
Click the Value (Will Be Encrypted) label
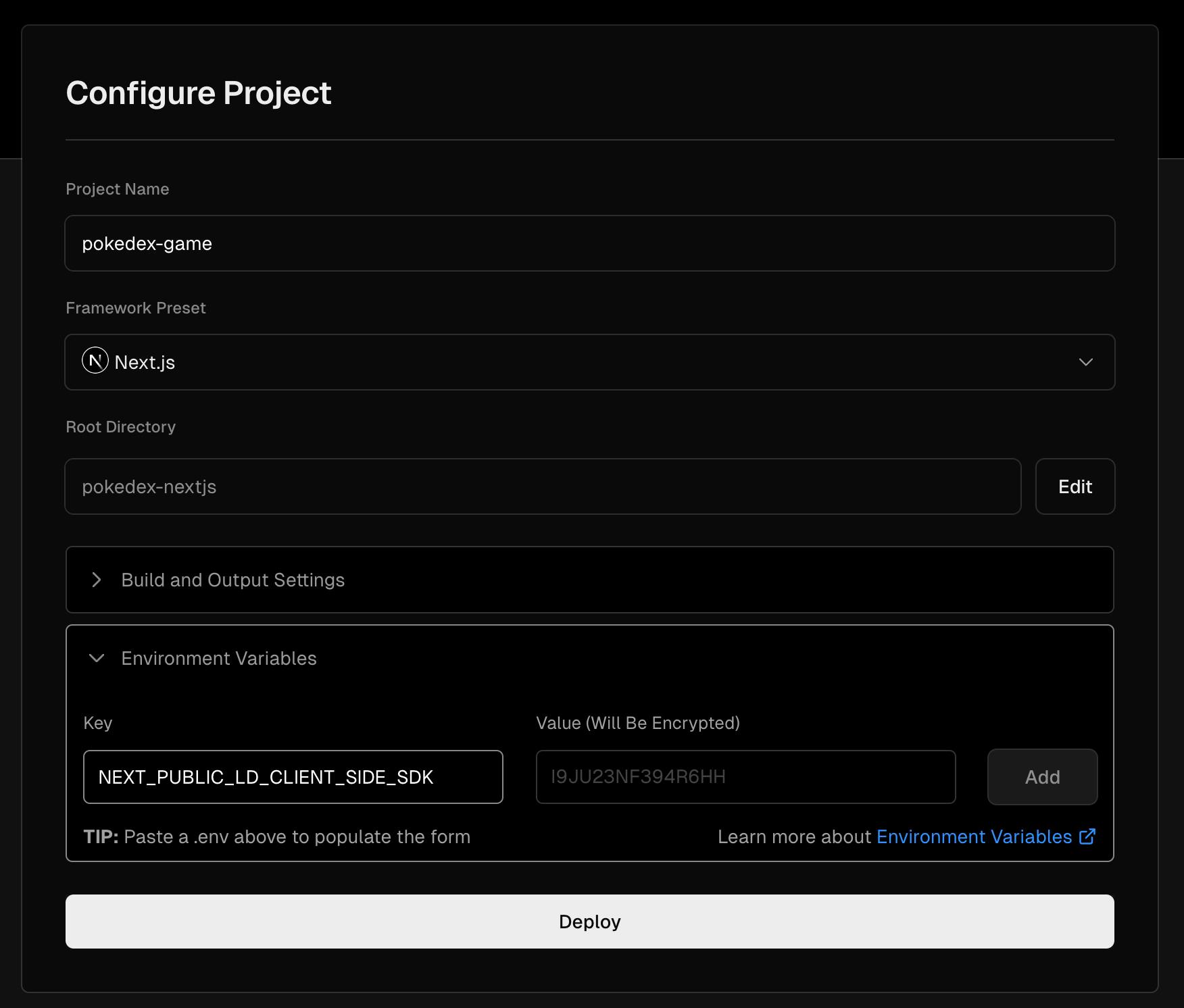pyautogui.click(x=638, y=723)
